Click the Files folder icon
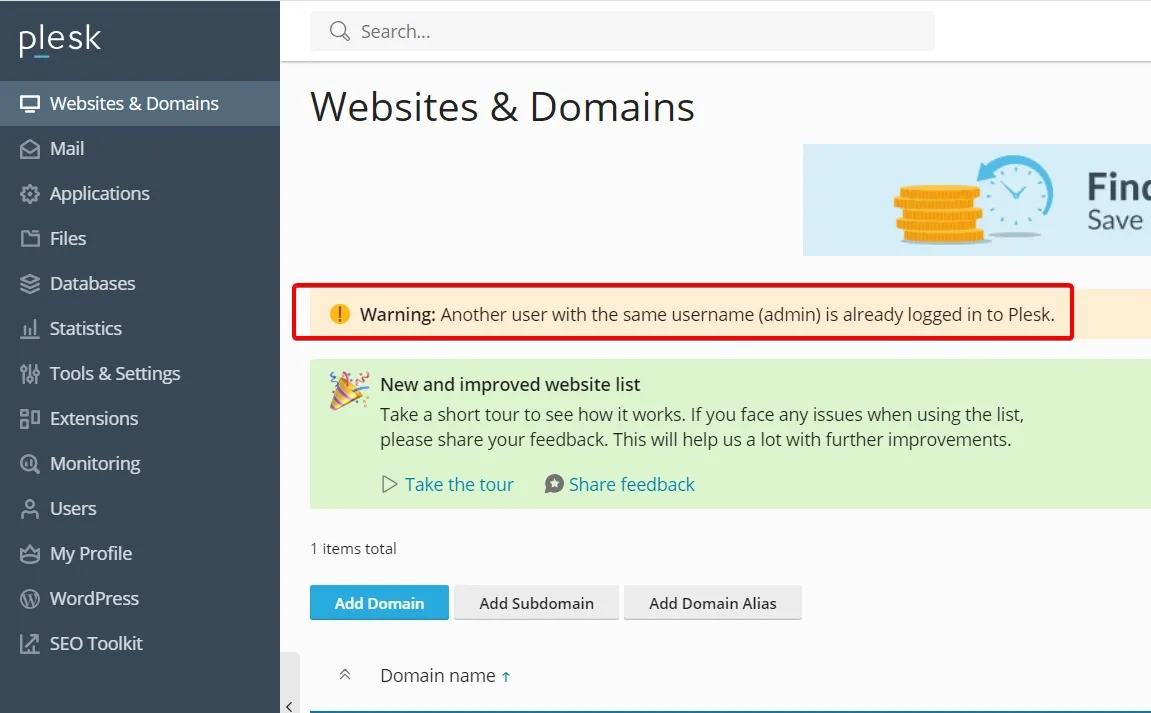1151x713 pixels. click(30, 239)
